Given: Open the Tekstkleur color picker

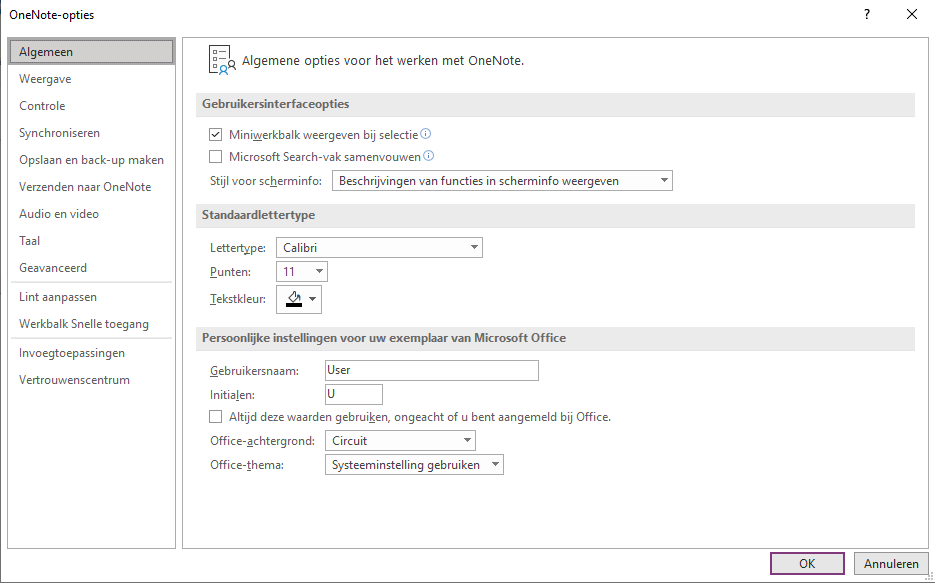Looking at the screenshot, I should [299, 299].
